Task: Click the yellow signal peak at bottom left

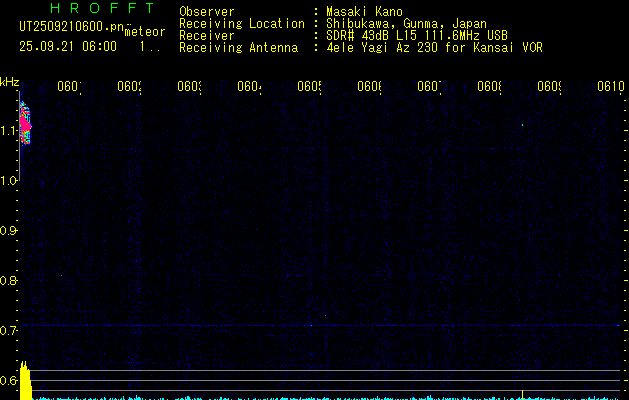Action: (x=27, y=381)
